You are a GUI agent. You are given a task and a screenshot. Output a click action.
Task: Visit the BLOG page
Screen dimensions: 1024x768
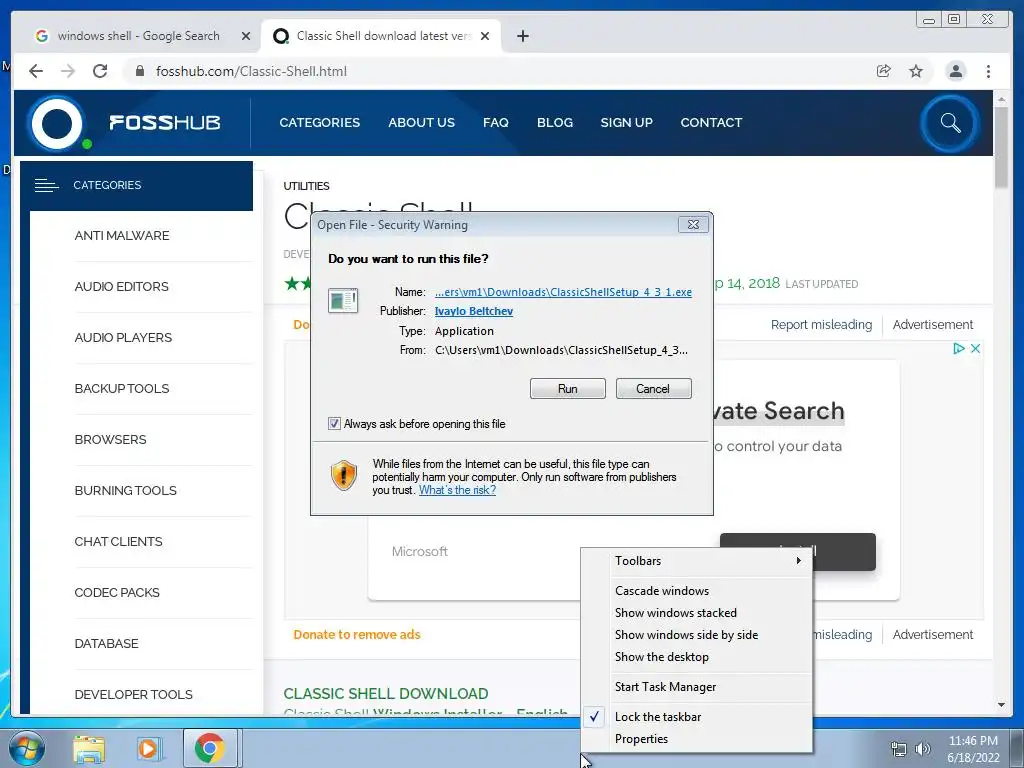pyautogui.click(x=554, y=123)
